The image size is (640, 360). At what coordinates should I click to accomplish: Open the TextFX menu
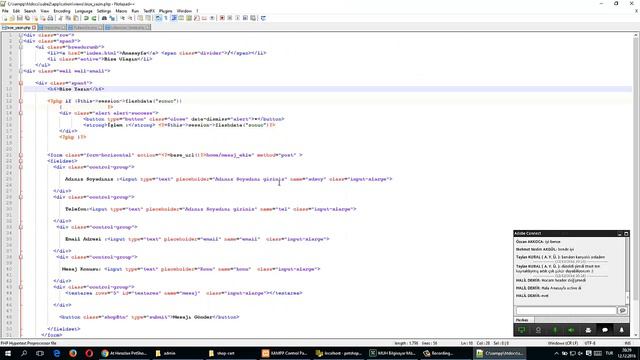point(149,11)
